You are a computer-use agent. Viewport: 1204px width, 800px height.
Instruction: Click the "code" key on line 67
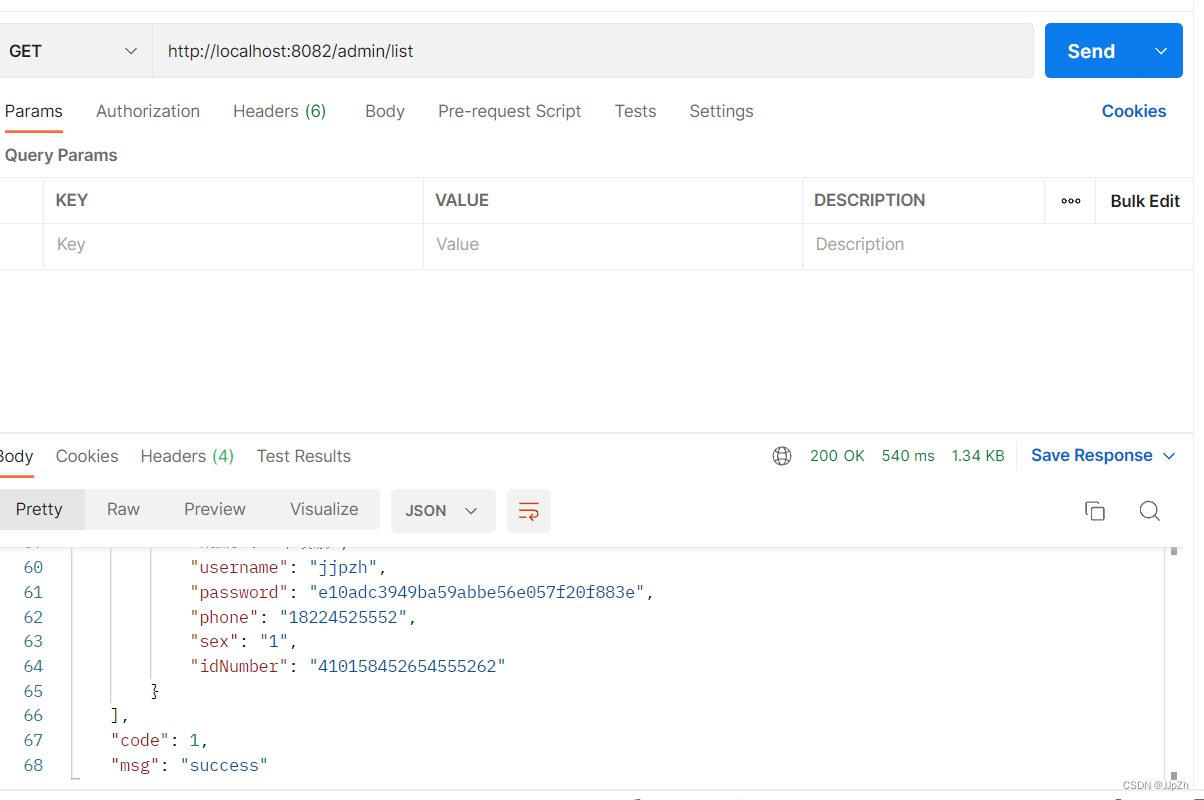click(140, 741)
